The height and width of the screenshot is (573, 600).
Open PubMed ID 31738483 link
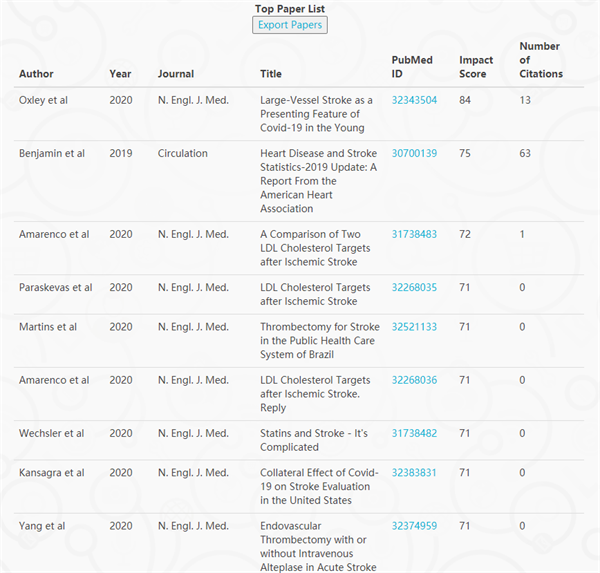(414, 234)
